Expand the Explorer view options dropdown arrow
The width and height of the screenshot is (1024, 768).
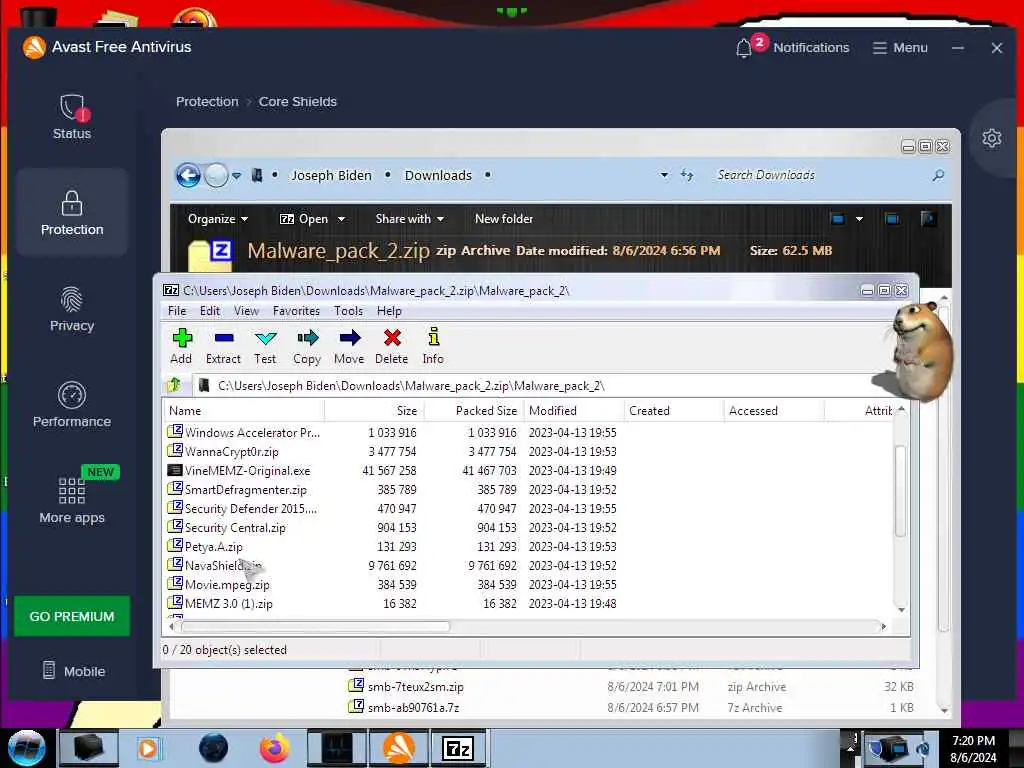(859, 219)
